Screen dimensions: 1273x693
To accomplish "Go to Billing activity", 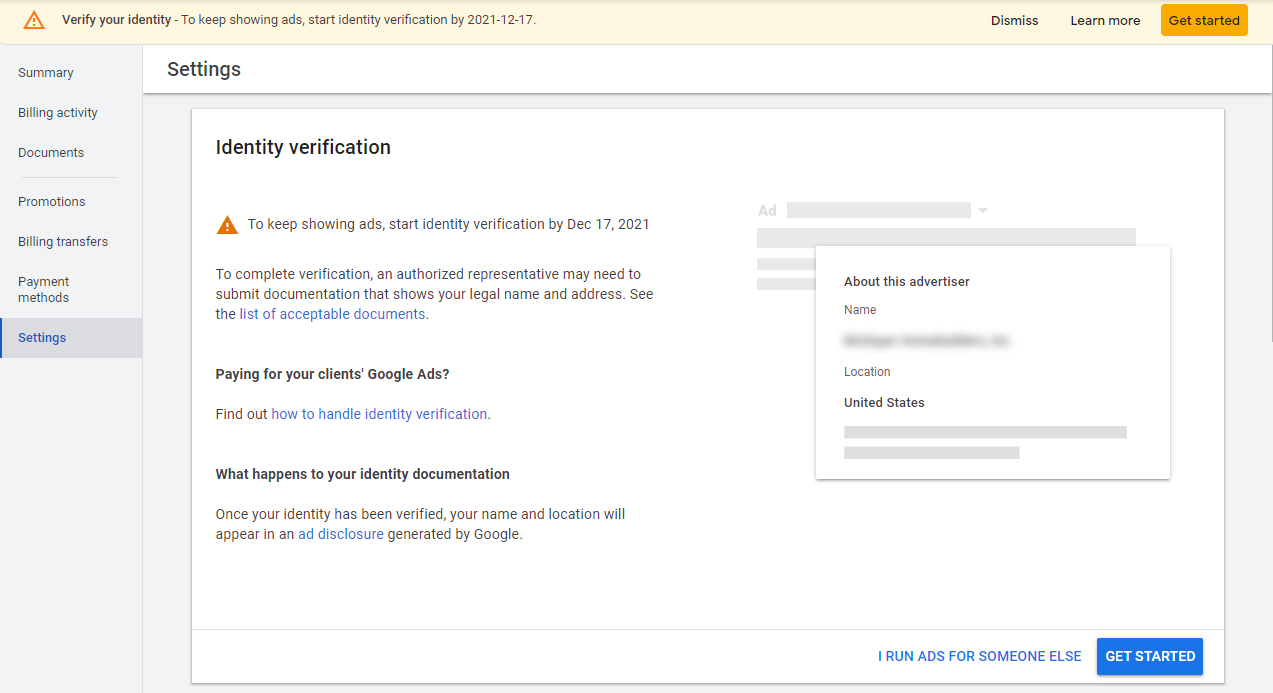I will [x=58, y=113].
